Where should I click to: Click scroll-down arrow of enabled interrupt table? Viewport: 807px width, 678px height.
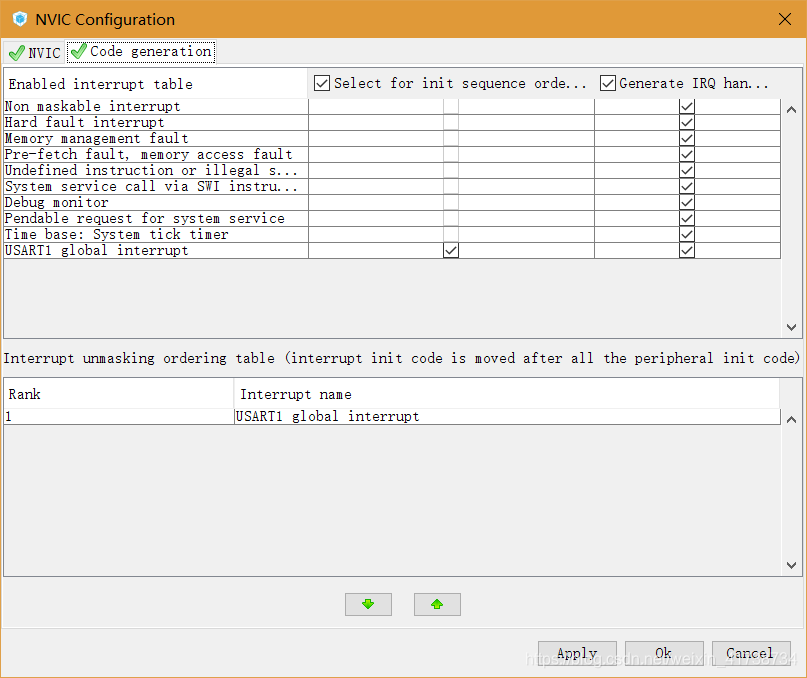tap(792, 327)
